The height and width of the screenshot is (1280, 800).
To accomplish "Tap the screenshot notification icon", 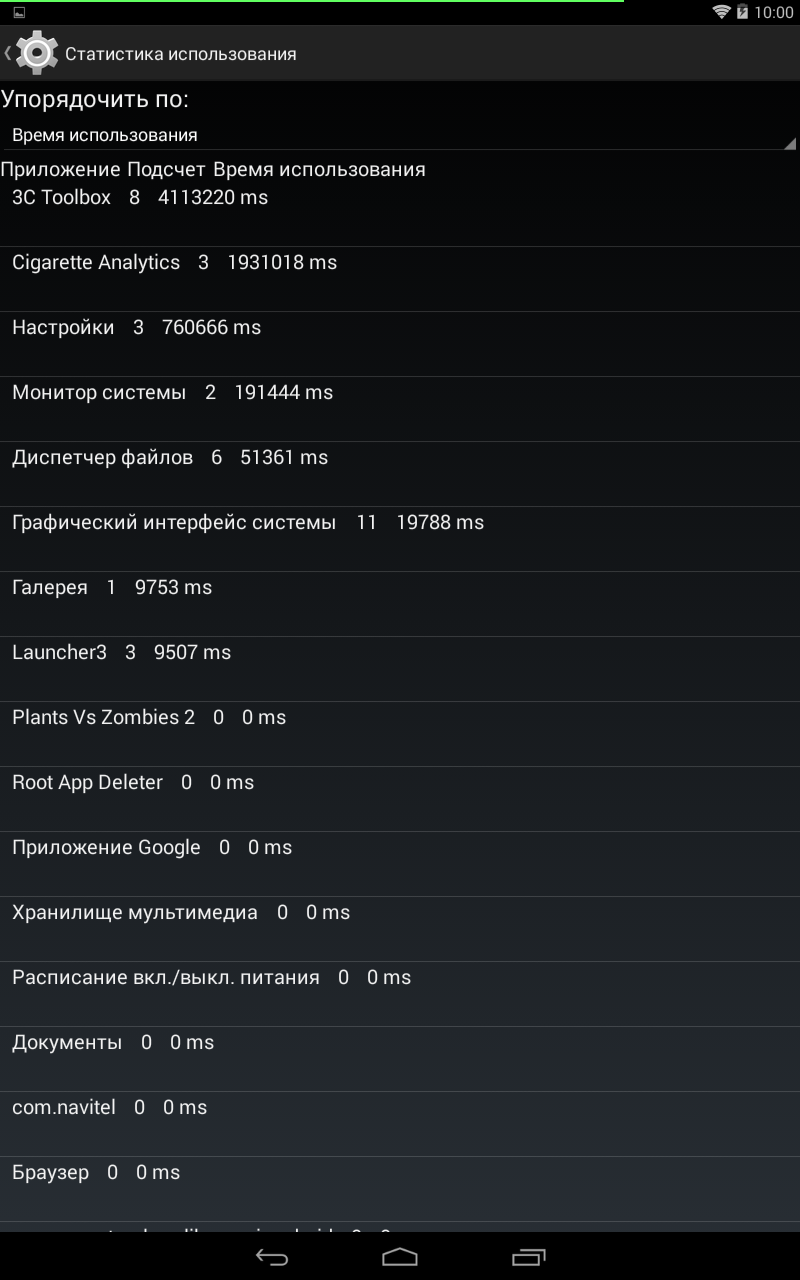I will [19, 12].
